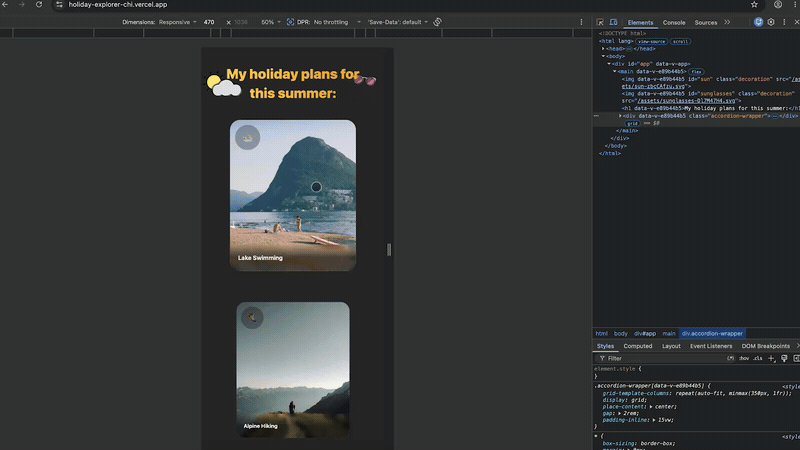Click the new style rule plus icon
The height and width of the screenshot is (450, 800).
pos(771,359)
